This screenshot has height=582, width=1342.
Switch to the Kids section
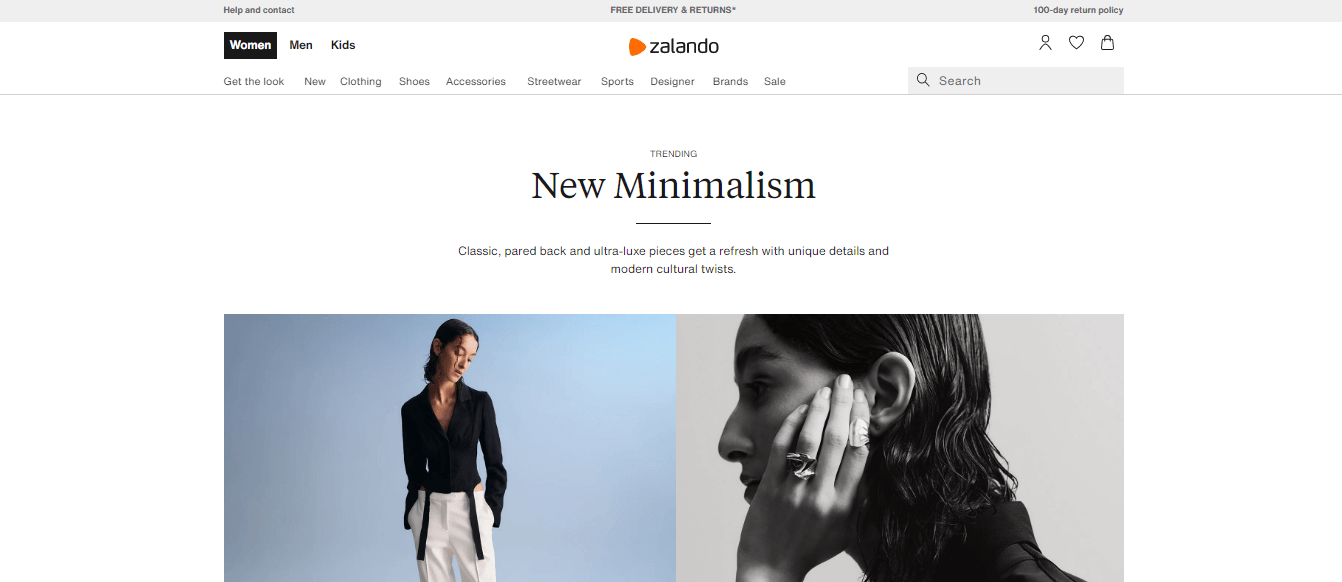click(x=343, y=45)
